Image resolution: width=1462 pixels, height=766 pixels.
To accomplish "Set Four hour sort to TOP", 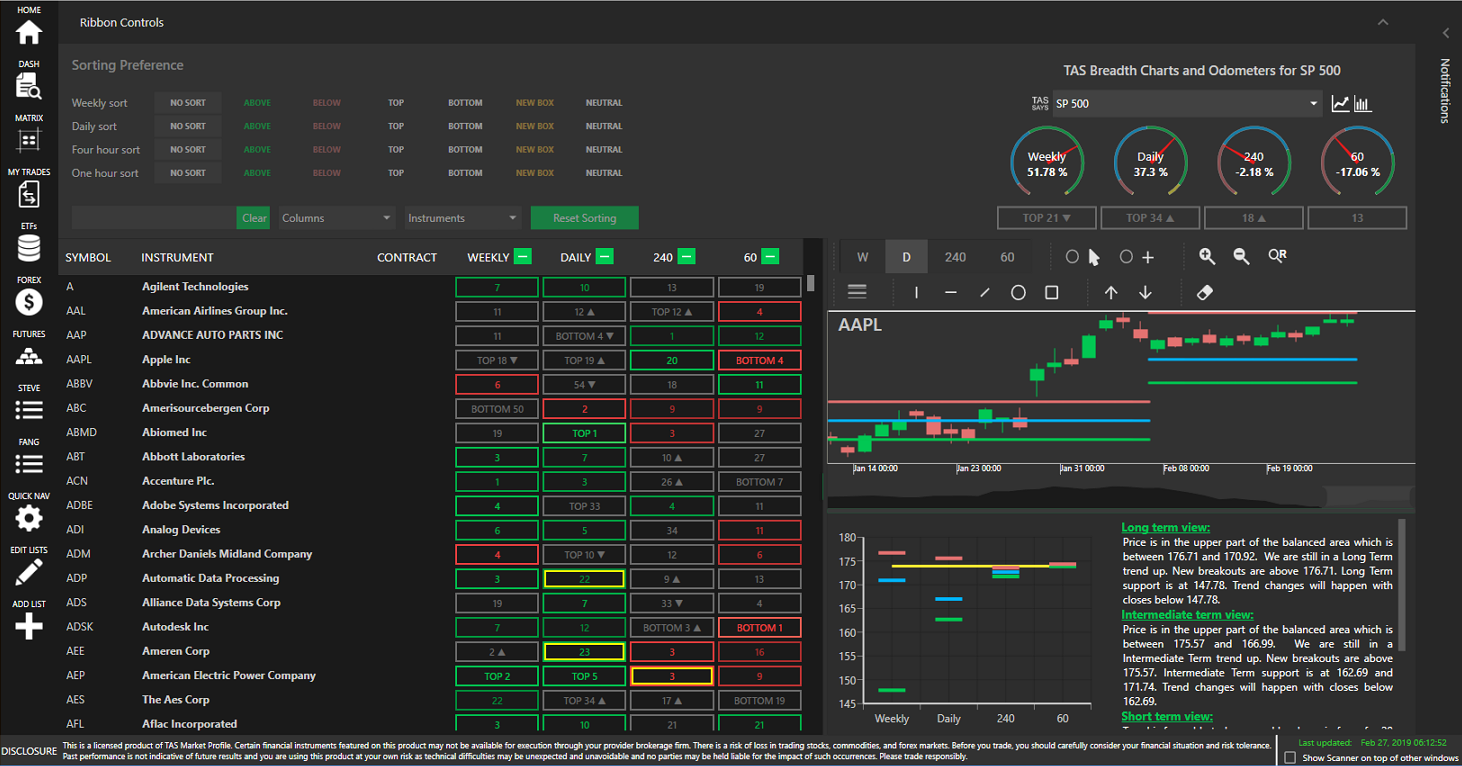I will pyautogui.click(x=396, y=149).
